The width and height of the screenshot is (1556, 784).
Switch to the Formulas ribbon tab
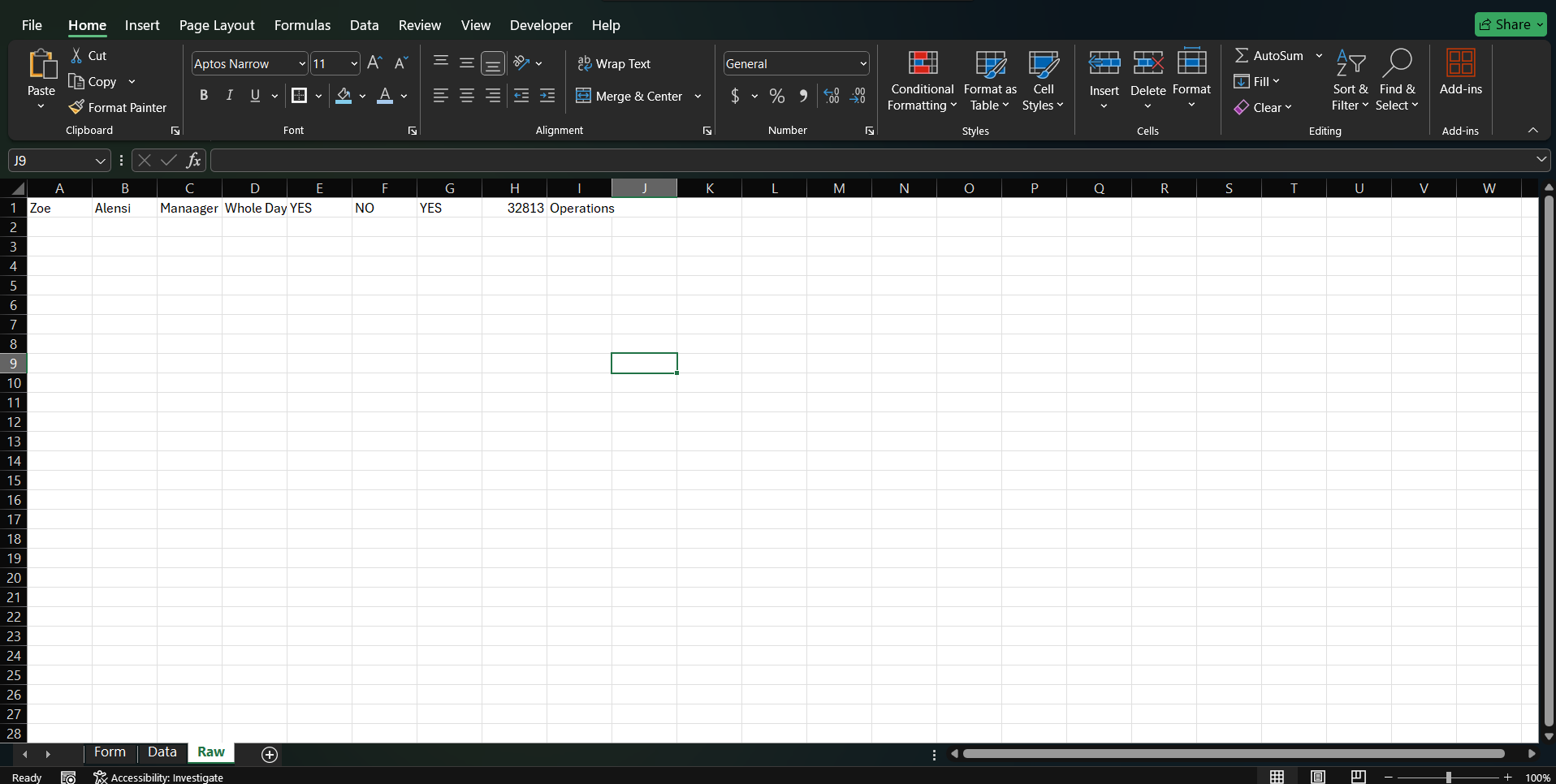pos(302,25)
